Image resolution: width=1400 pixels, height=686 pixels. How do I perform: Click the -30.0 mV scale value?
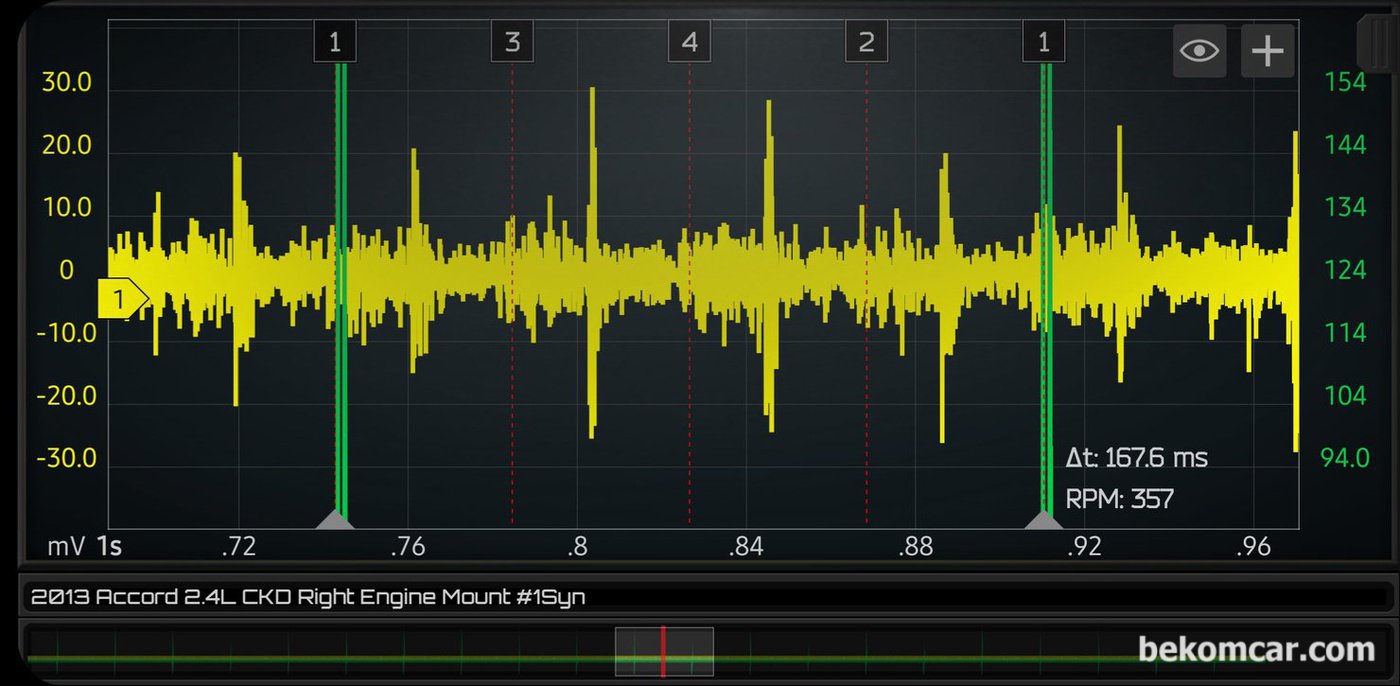click(66, 459)
